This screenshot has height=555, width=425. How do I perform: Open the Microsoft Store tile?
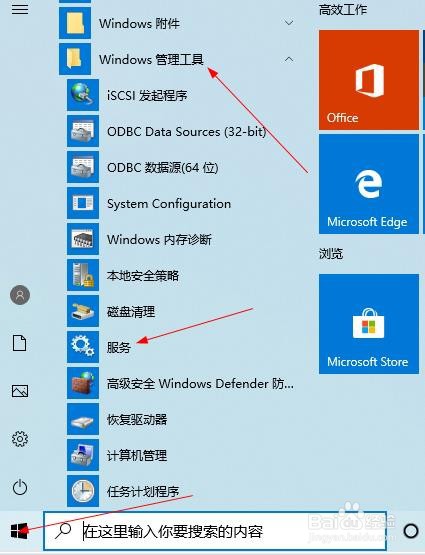(369, 324)
